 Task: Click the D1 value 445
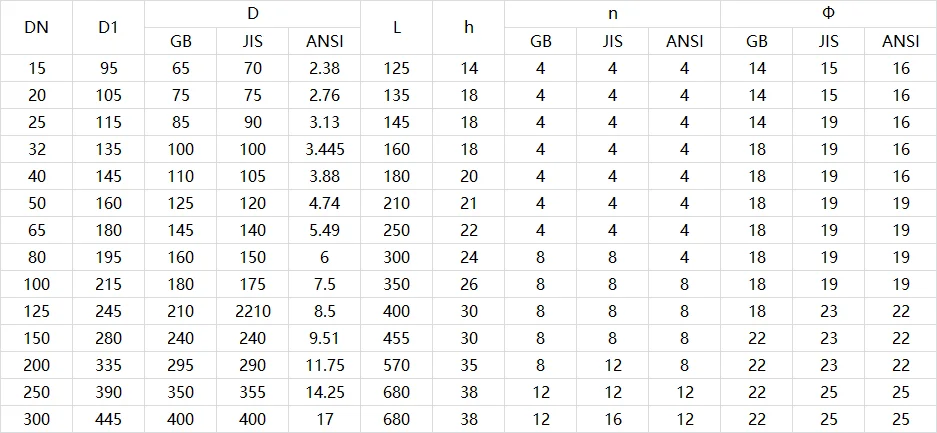pyautogui.click(x=109, y=420)
